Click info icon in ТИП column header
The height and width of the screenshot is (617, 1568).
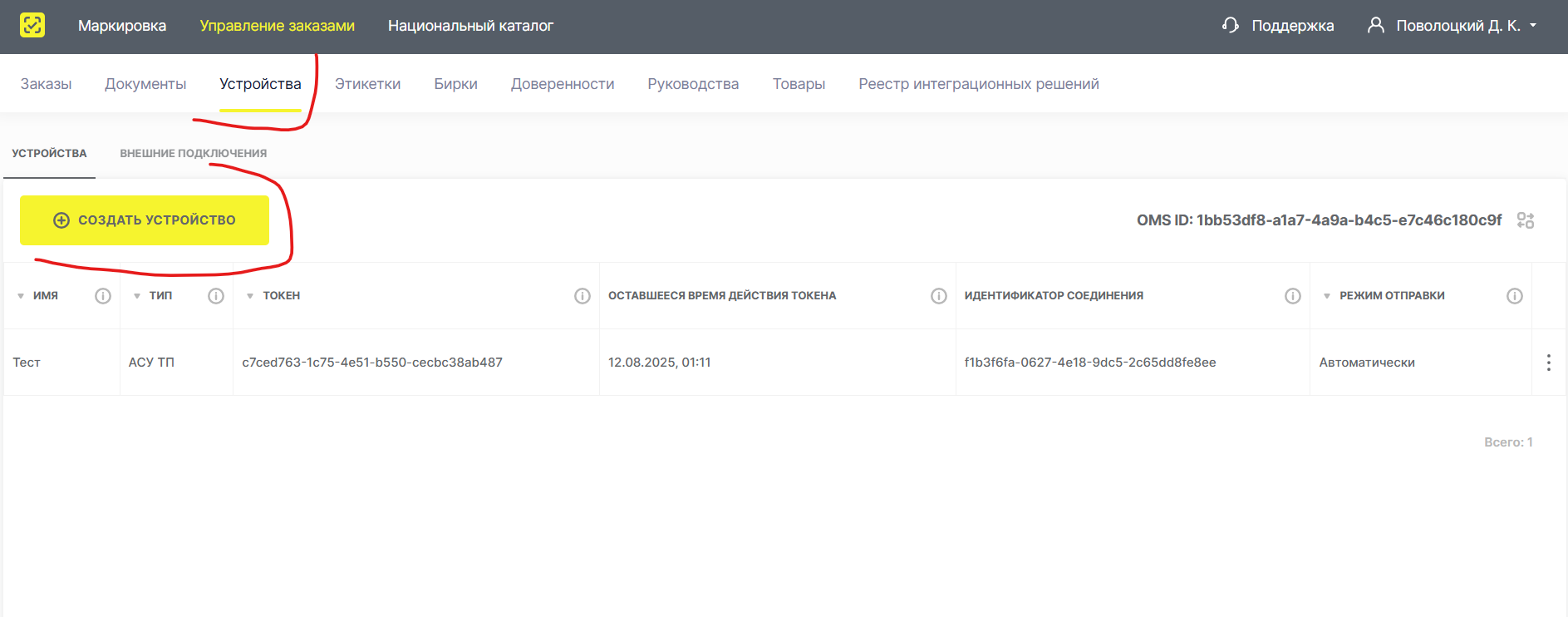click(x=216, y=296)
